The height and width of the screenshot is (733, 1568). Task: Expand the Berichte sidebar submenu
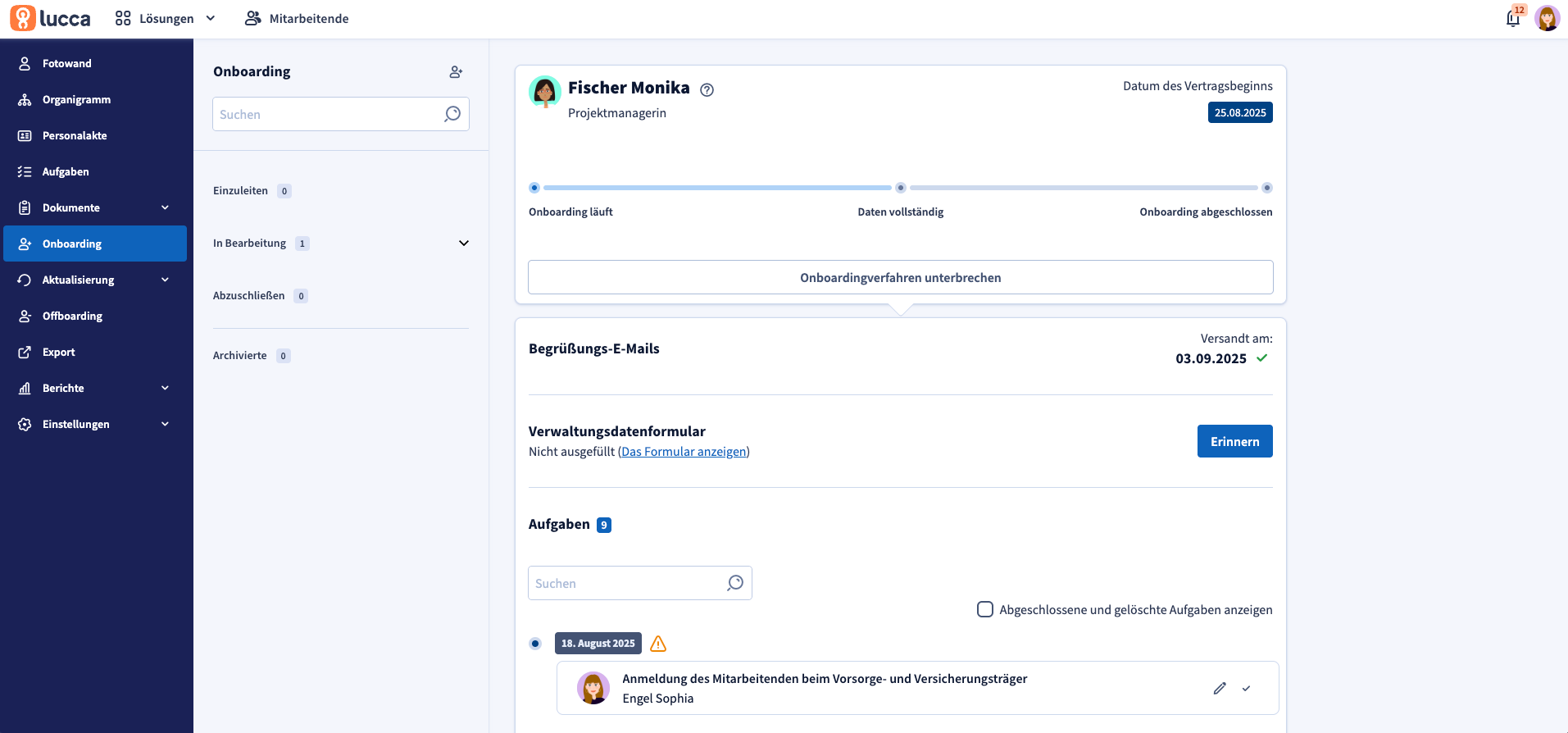click(x=165, y=388)
